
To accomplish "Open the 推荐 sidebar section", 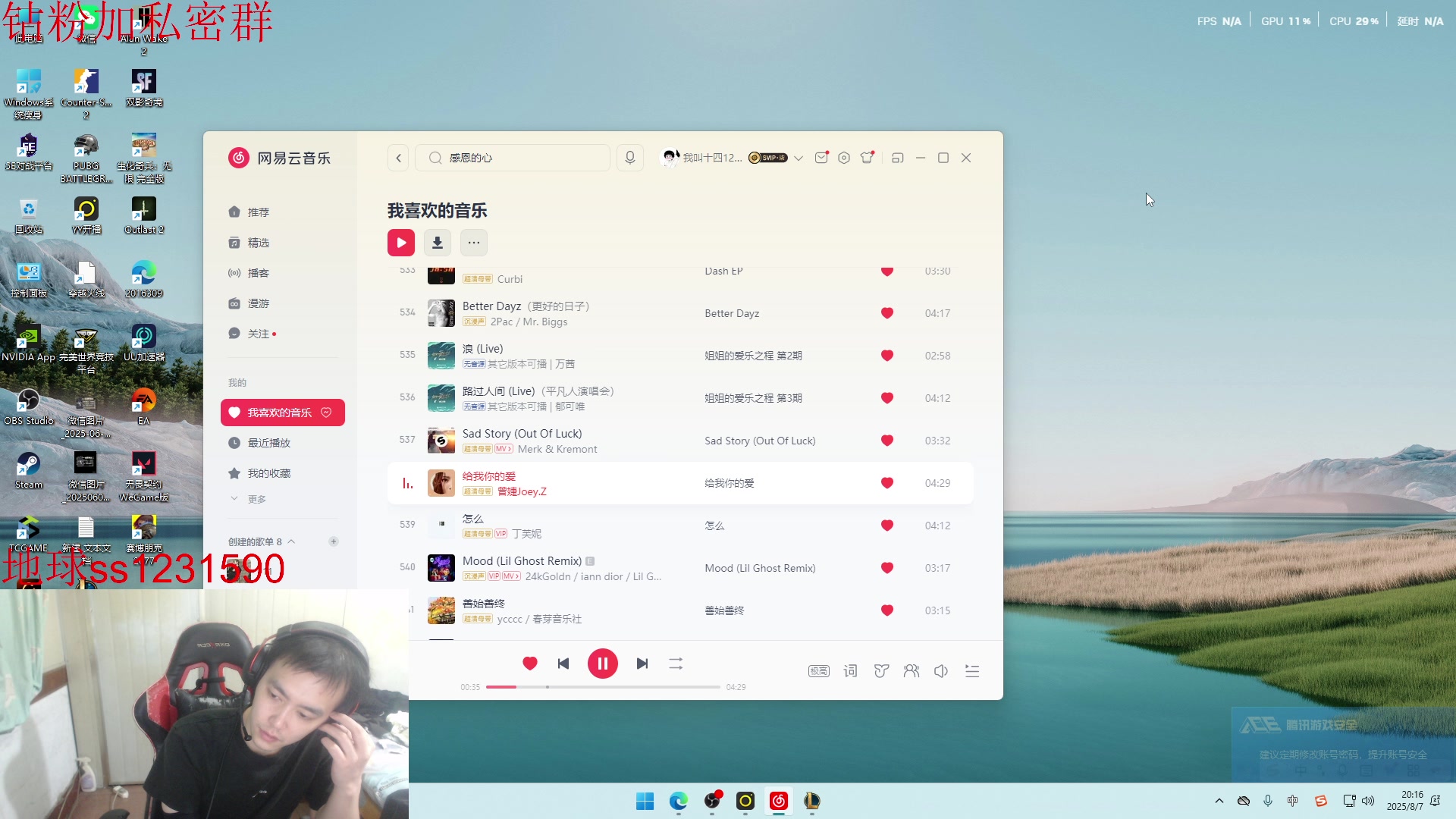I will (282, 212).
